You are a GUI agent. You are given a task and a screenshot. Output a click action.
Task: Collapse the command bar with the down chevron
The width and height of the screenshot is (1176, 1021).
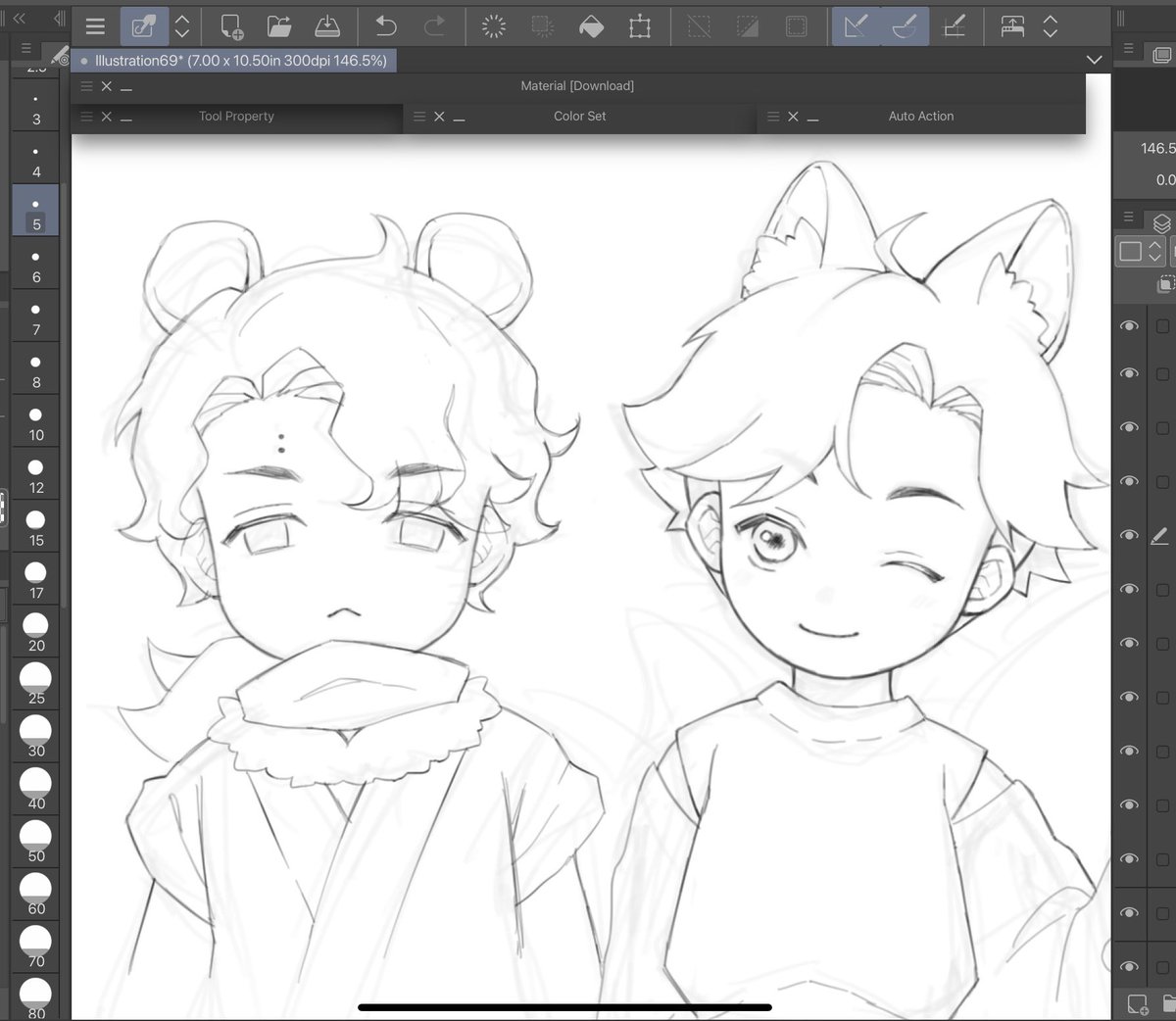tap(1095, 60)
